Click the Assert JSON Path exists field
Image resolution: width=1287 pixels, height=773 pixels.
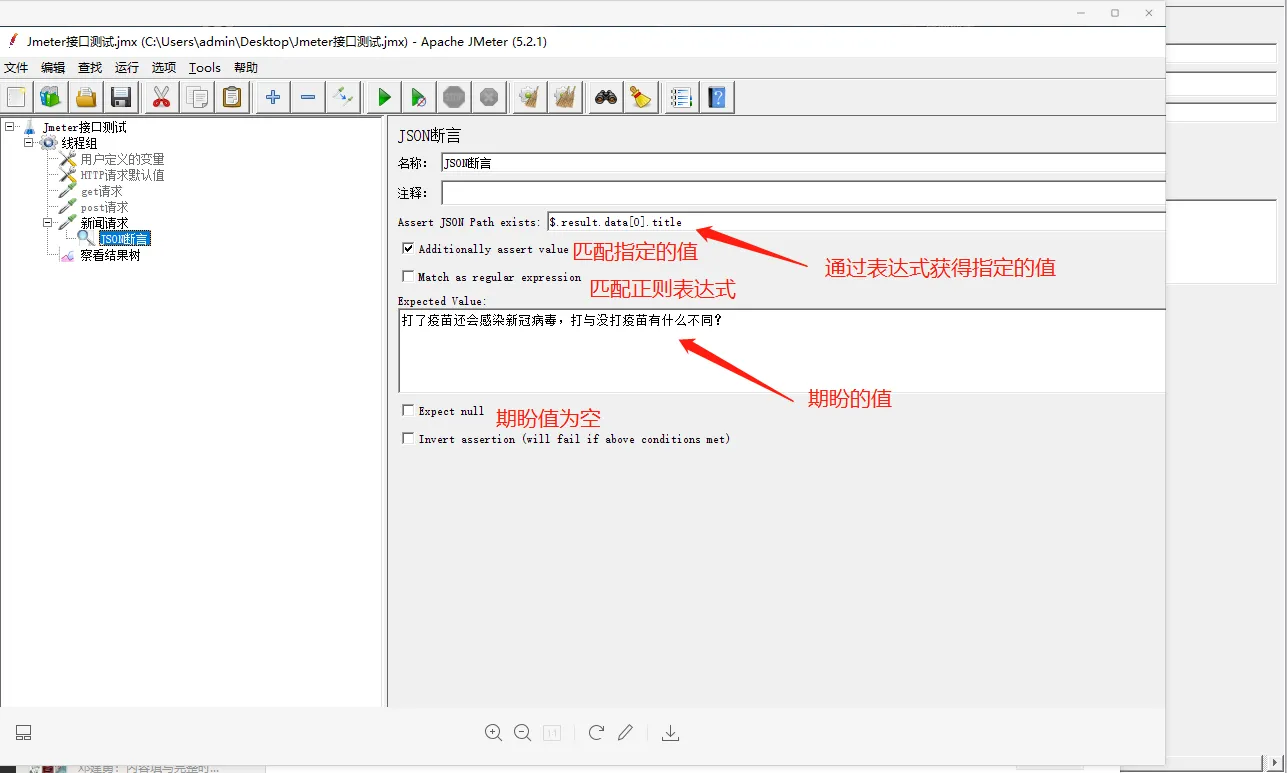coord(856,222)
